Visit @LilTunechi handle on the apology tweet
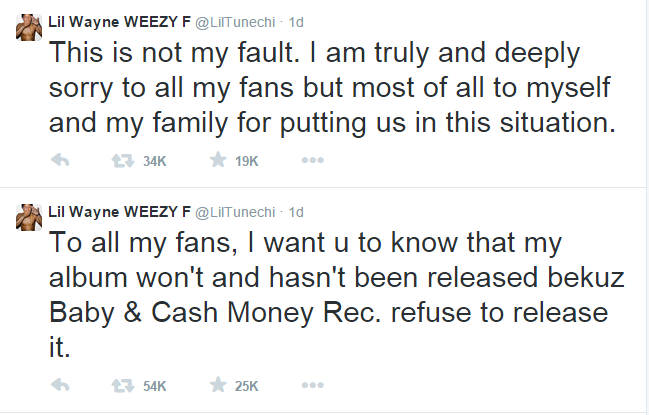The image size is (649, 415). pyautogui.click(x=235, y=18)
